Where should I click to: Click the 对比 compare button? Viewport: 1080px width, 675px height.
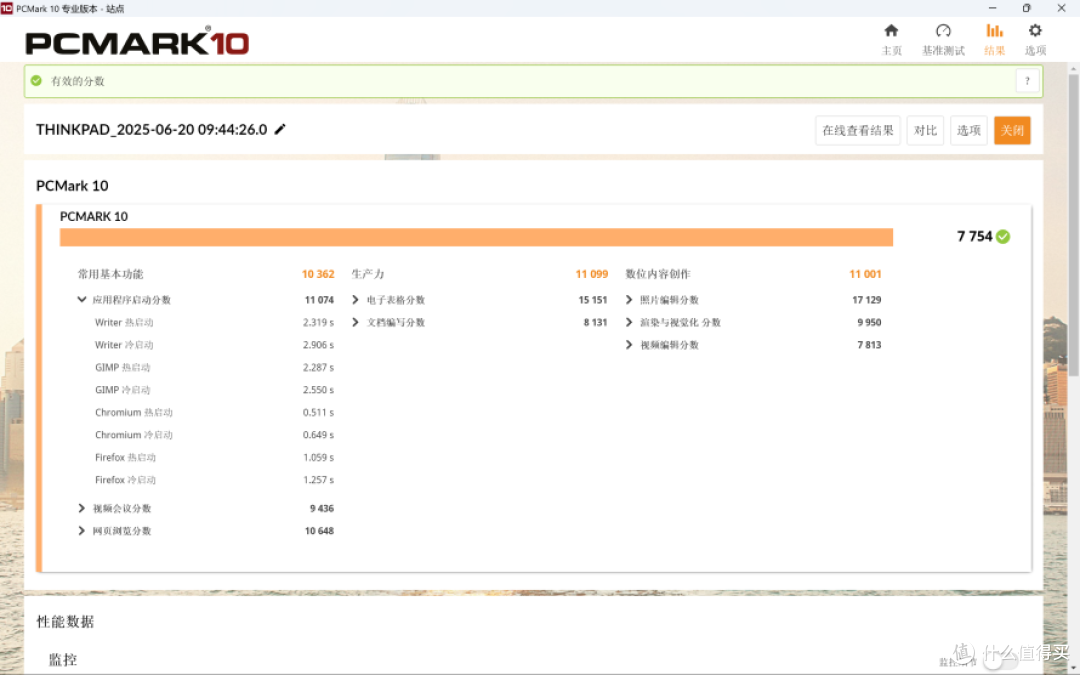tap(925, 130)
